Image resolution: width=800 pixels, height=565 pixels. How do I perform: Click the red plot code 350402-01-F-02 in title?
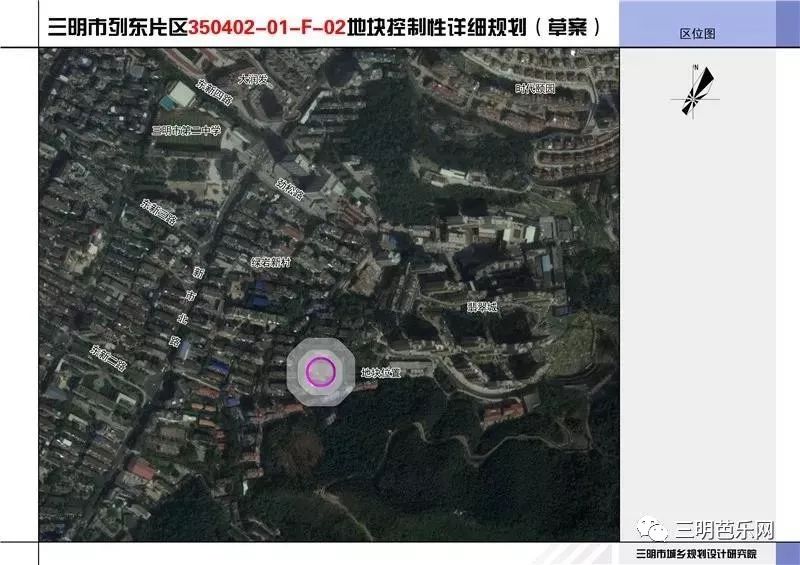click(267, 27)
